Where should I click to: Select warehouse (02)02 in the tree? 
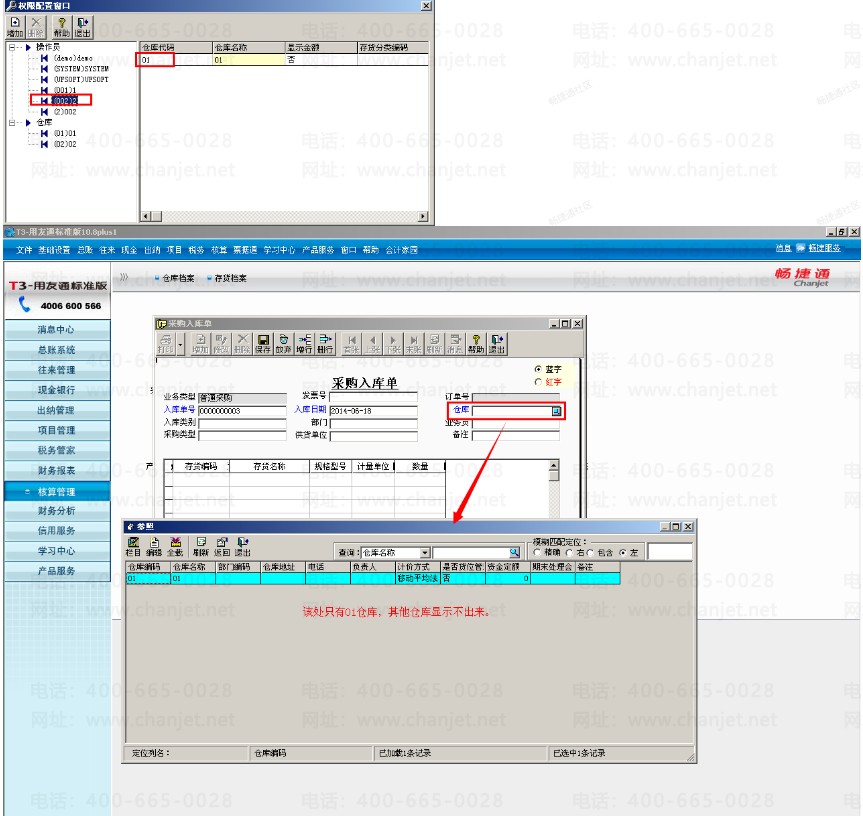[x=65, y=144]
